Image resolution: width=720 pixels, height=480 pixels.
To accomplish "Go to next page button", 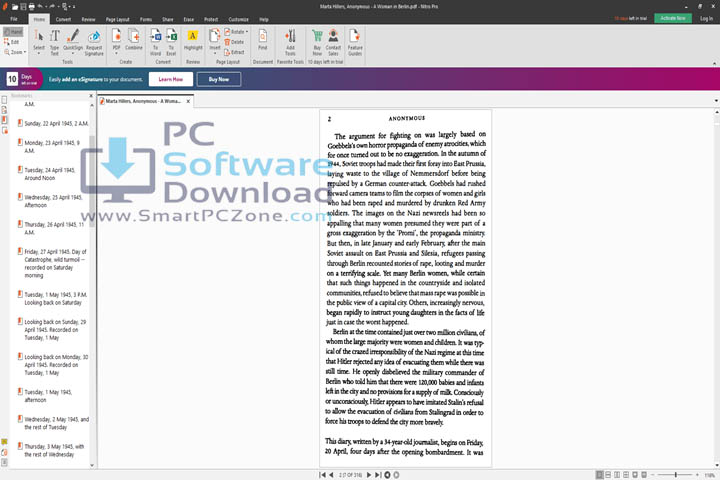I will click(368, 474).
